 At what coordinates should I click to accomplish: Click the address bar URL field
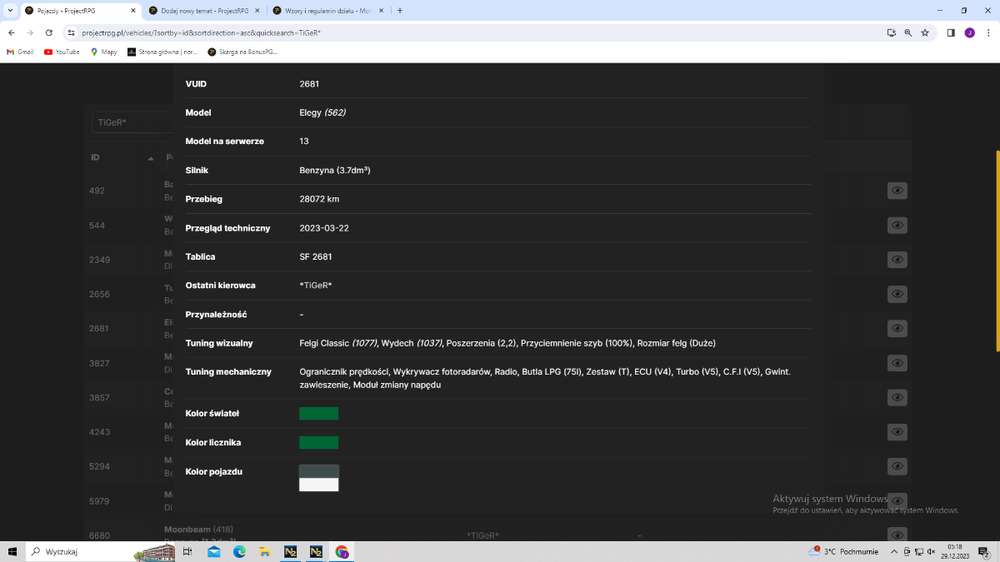[472, 33]
